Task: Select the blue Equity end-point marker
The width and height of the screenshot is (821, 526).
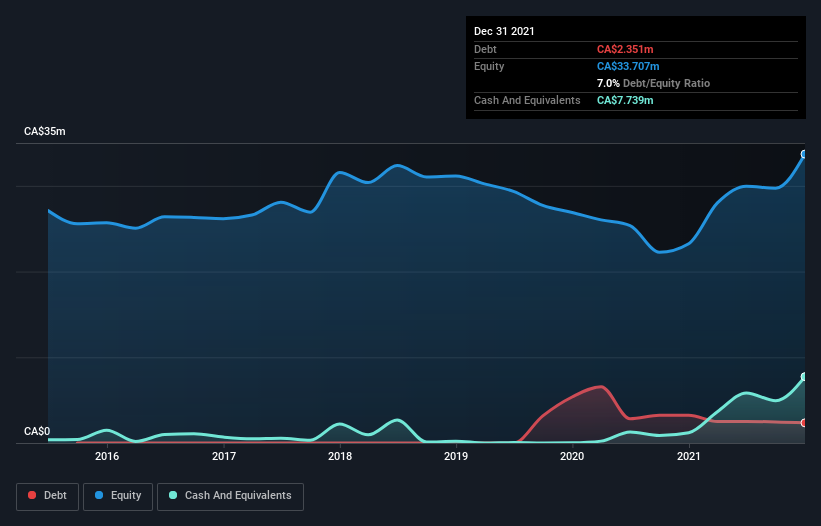Action: (x=804, y=154)
